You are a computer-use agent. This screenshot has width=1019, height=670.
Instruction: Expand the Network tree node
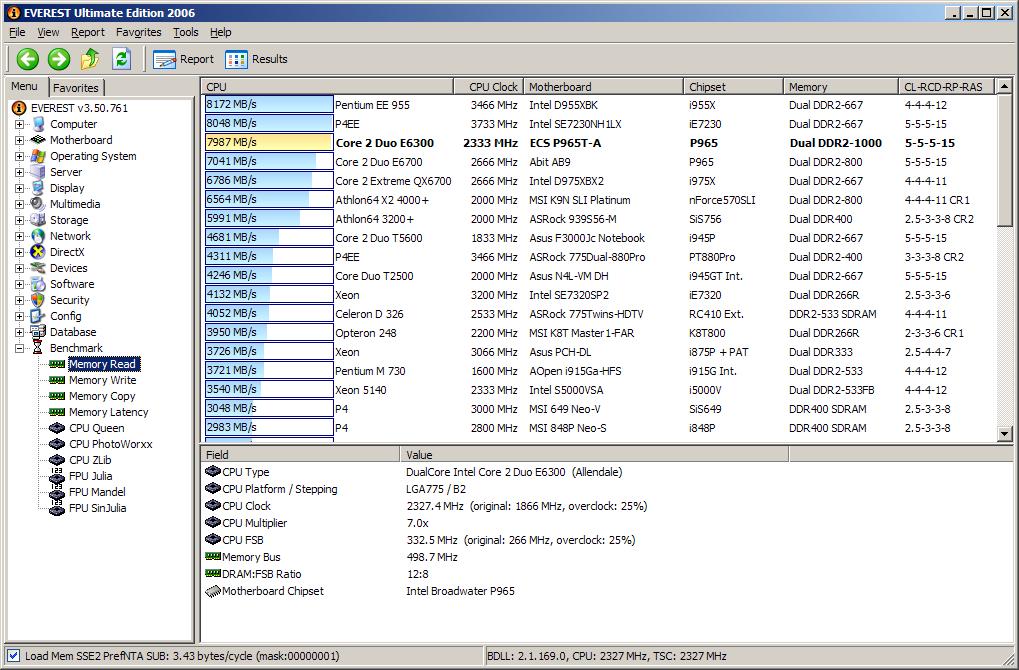(19, 236)
